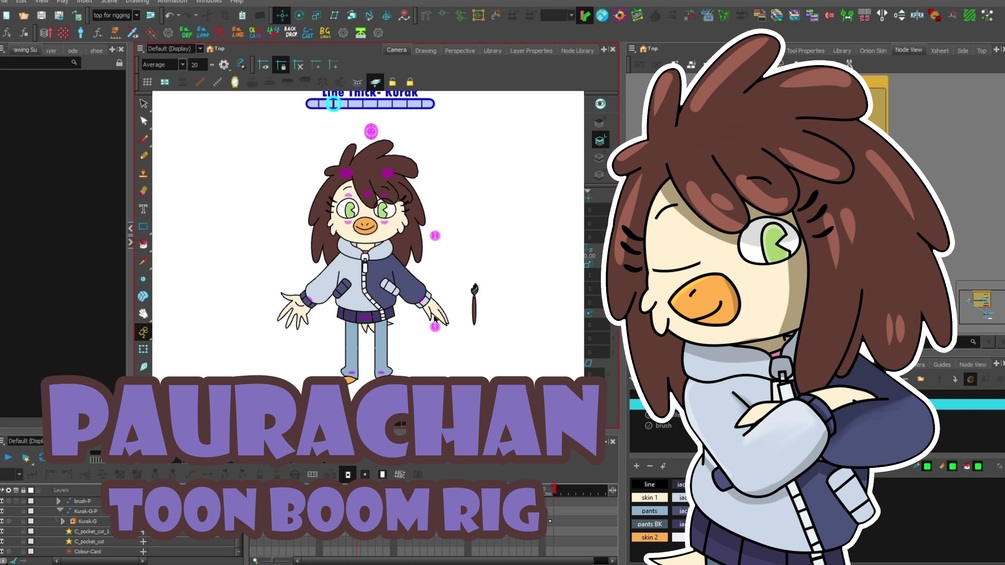Click the Back Drop script icon
Screen dimensions: 1005x565
(x=290, y=32)
